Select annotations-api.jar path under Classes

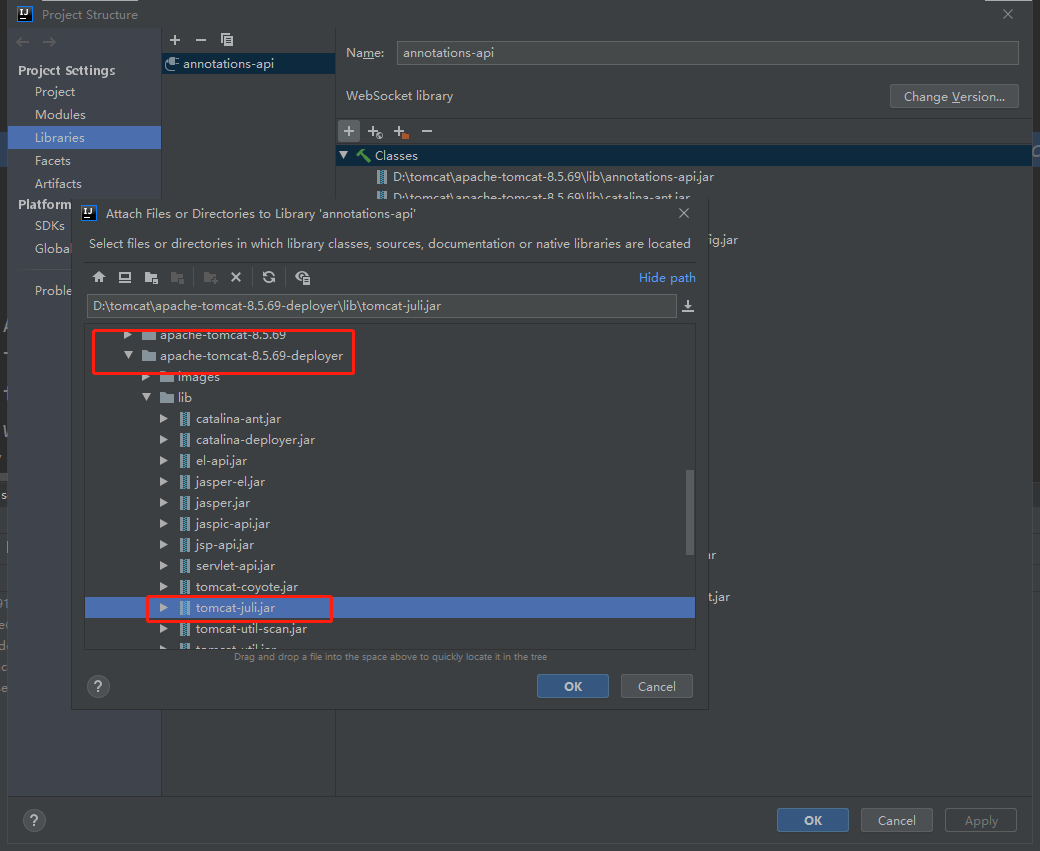tap(553, 177)
